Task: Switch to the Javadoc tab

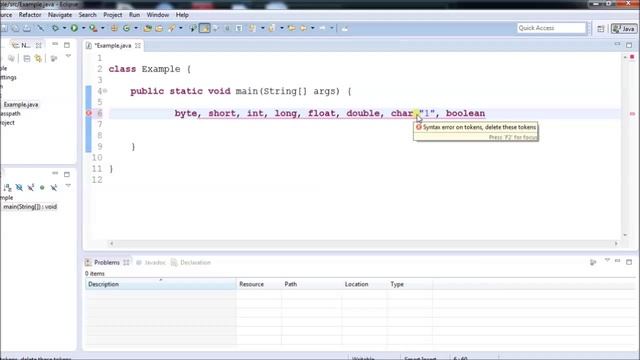Action: point(151,262)
